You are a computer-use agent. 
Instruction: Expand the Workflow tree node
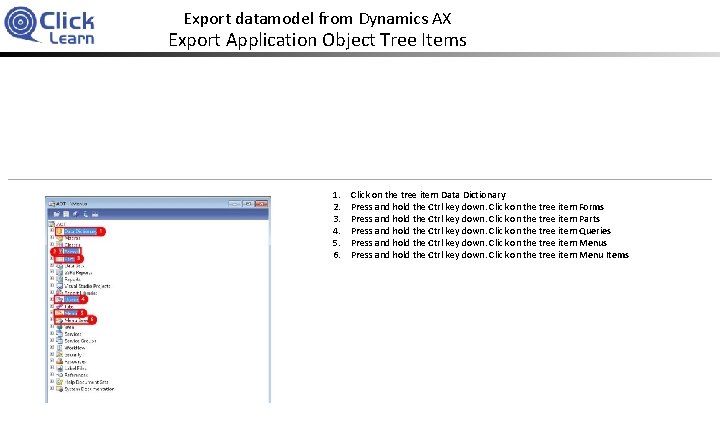[x=52, y=347]
